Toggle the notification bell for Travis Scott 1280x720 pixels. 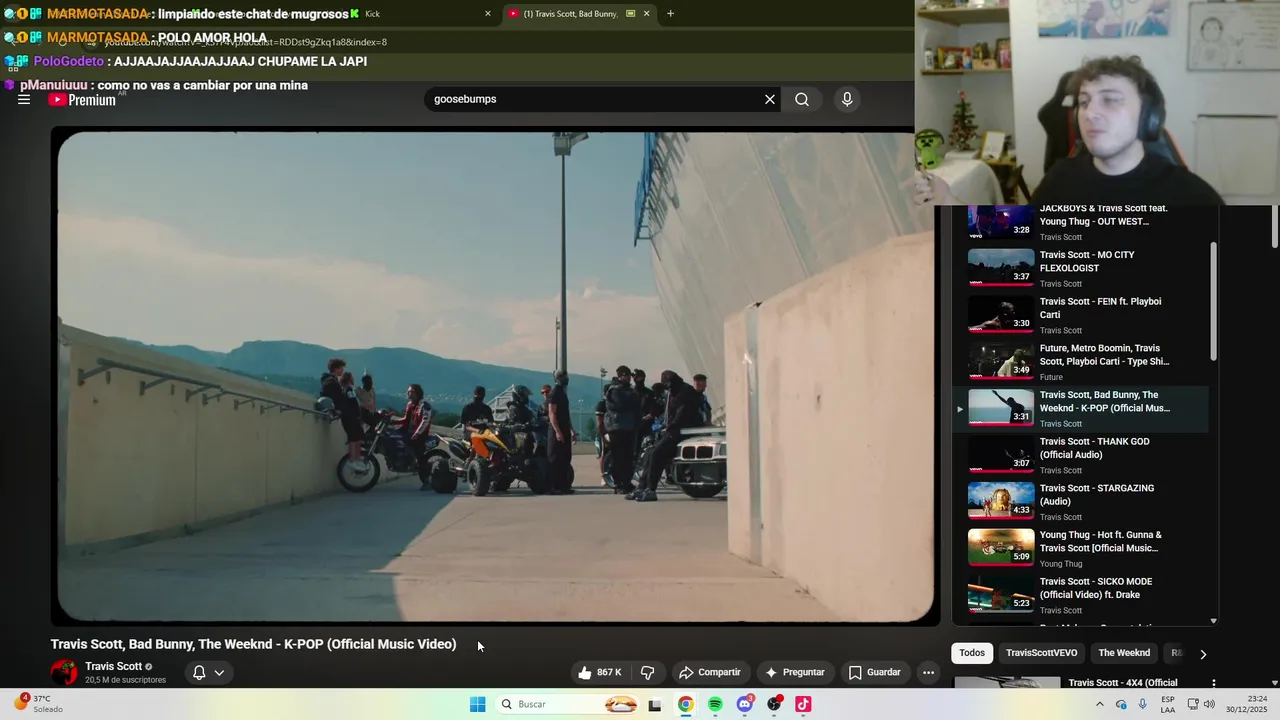pyautogui.click(x=199, y=672)
